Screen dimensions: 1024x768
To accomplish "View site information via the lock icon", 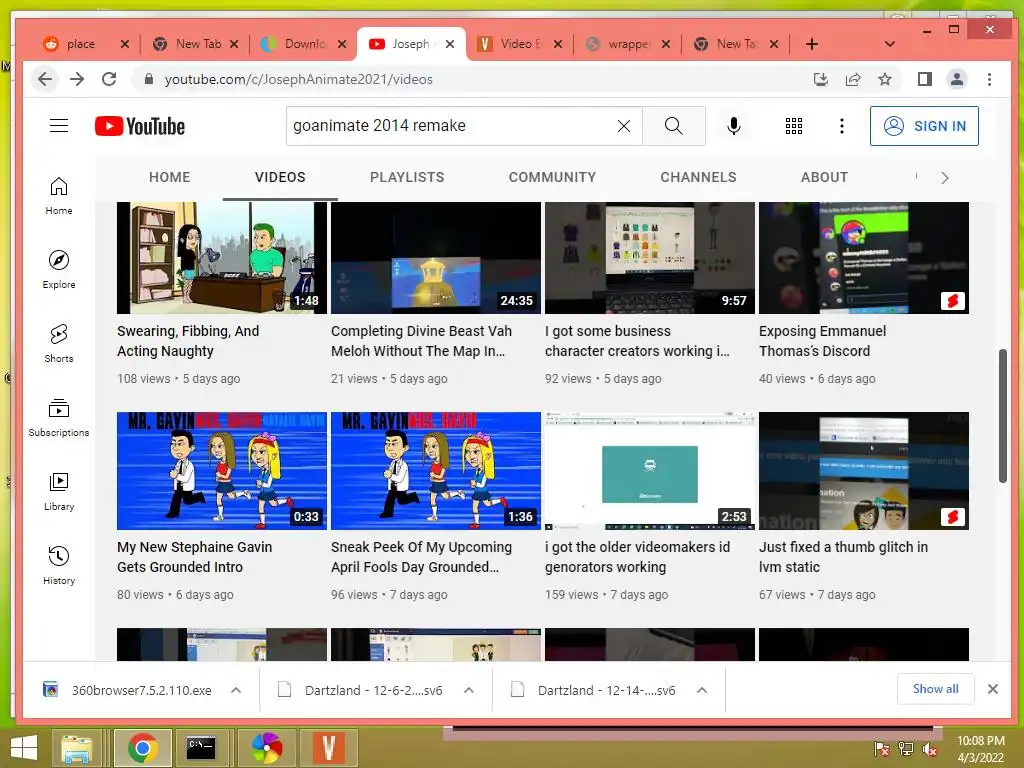I will pyautogui.click(x=149, y=79).
